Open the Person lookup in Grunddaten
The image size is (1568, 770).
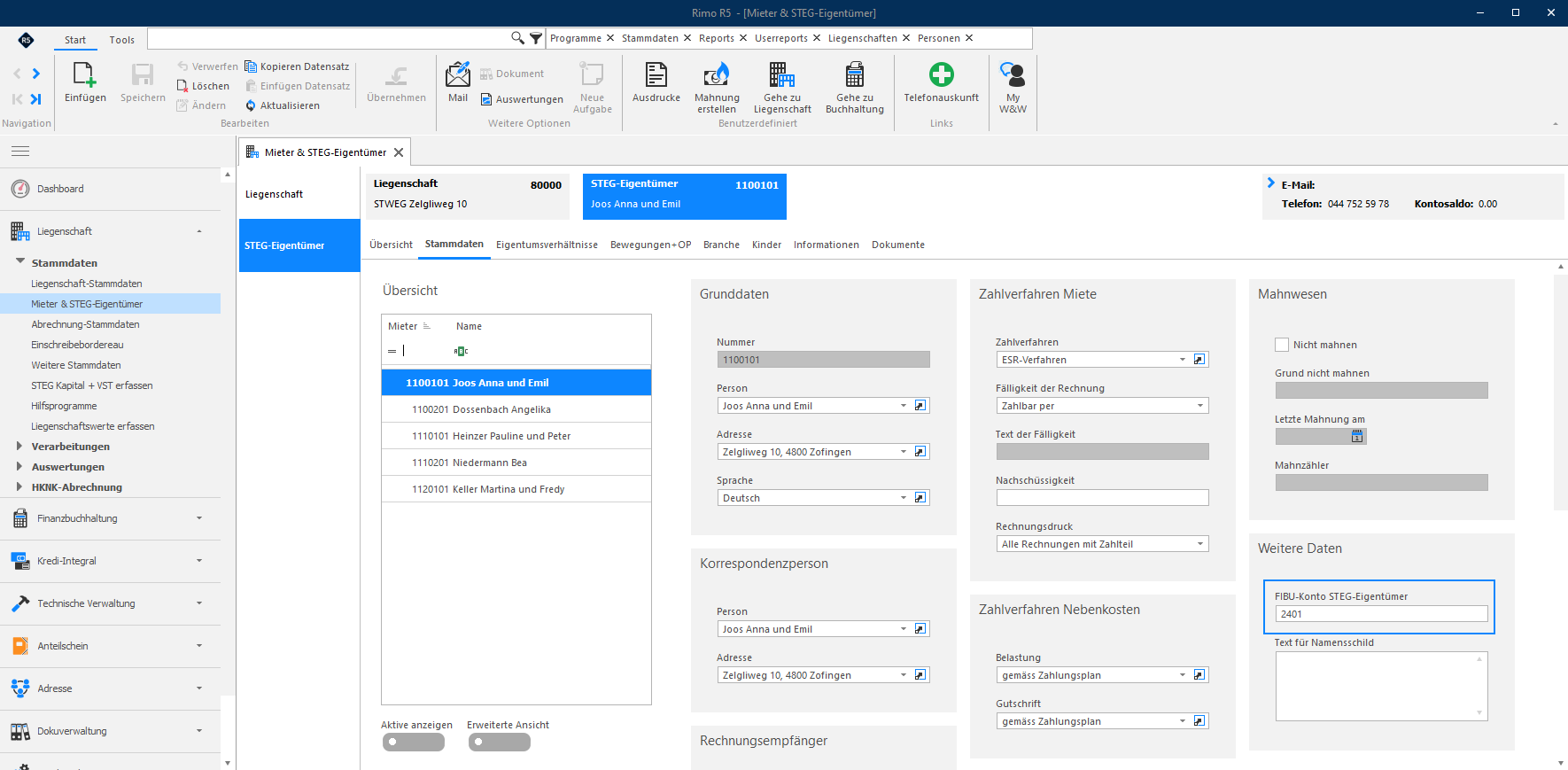click(920, 406)
